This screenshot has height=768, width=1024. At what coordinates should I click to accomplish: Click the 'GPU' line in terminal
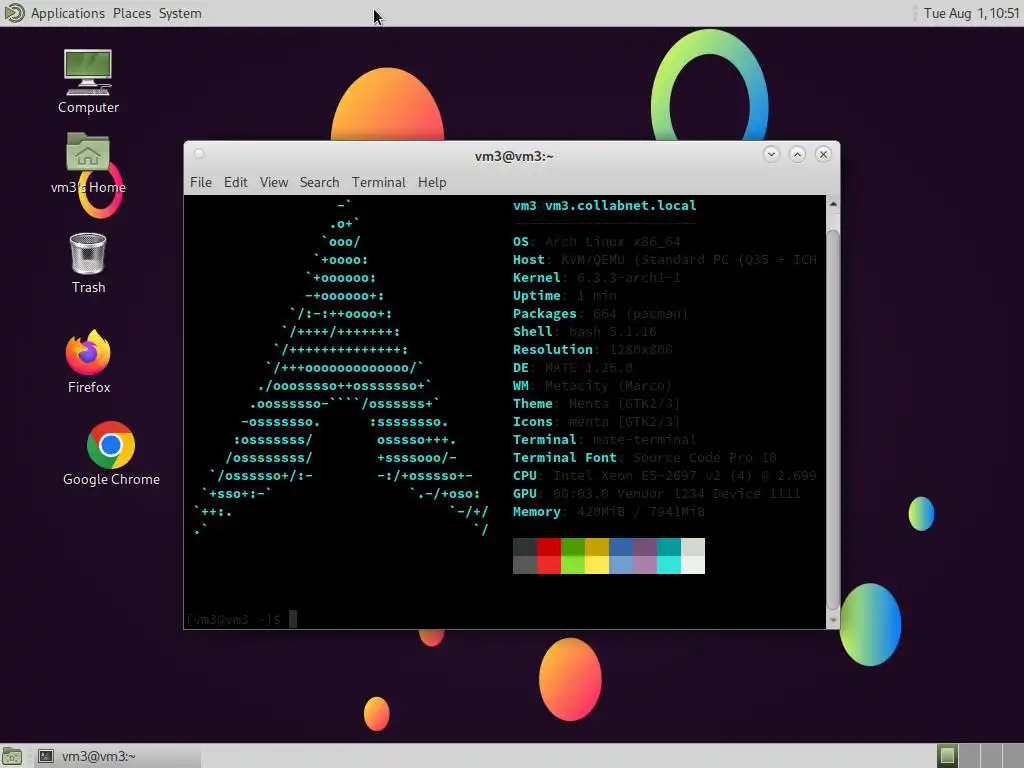656,494
